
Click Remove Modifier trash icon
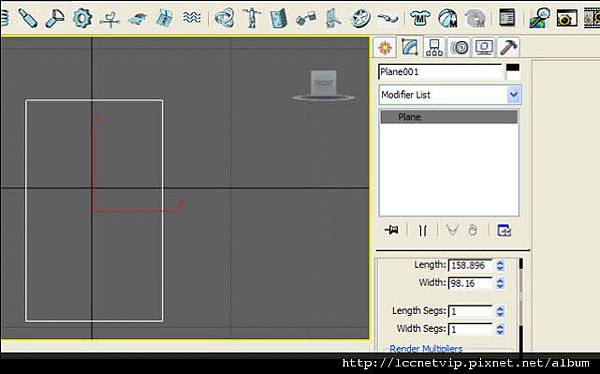473,230
